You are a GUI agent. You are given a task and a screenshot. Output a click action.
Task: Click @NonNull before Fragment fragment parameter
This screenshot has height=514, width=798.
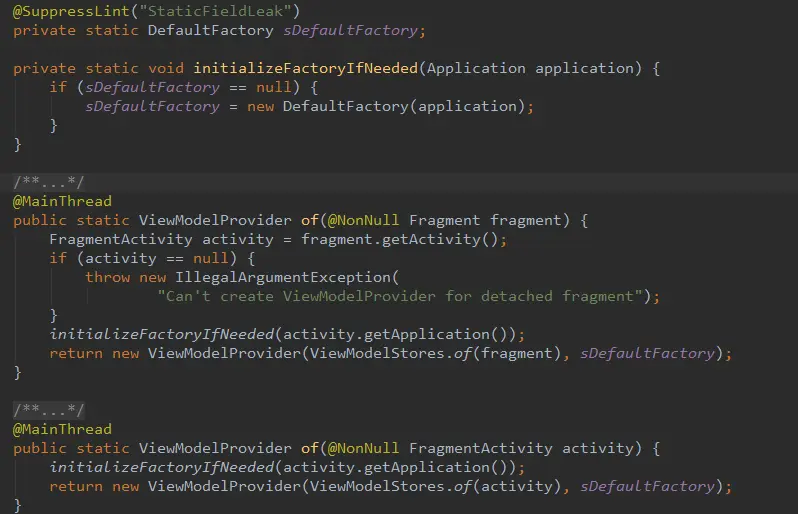click(x=363, y=220)
